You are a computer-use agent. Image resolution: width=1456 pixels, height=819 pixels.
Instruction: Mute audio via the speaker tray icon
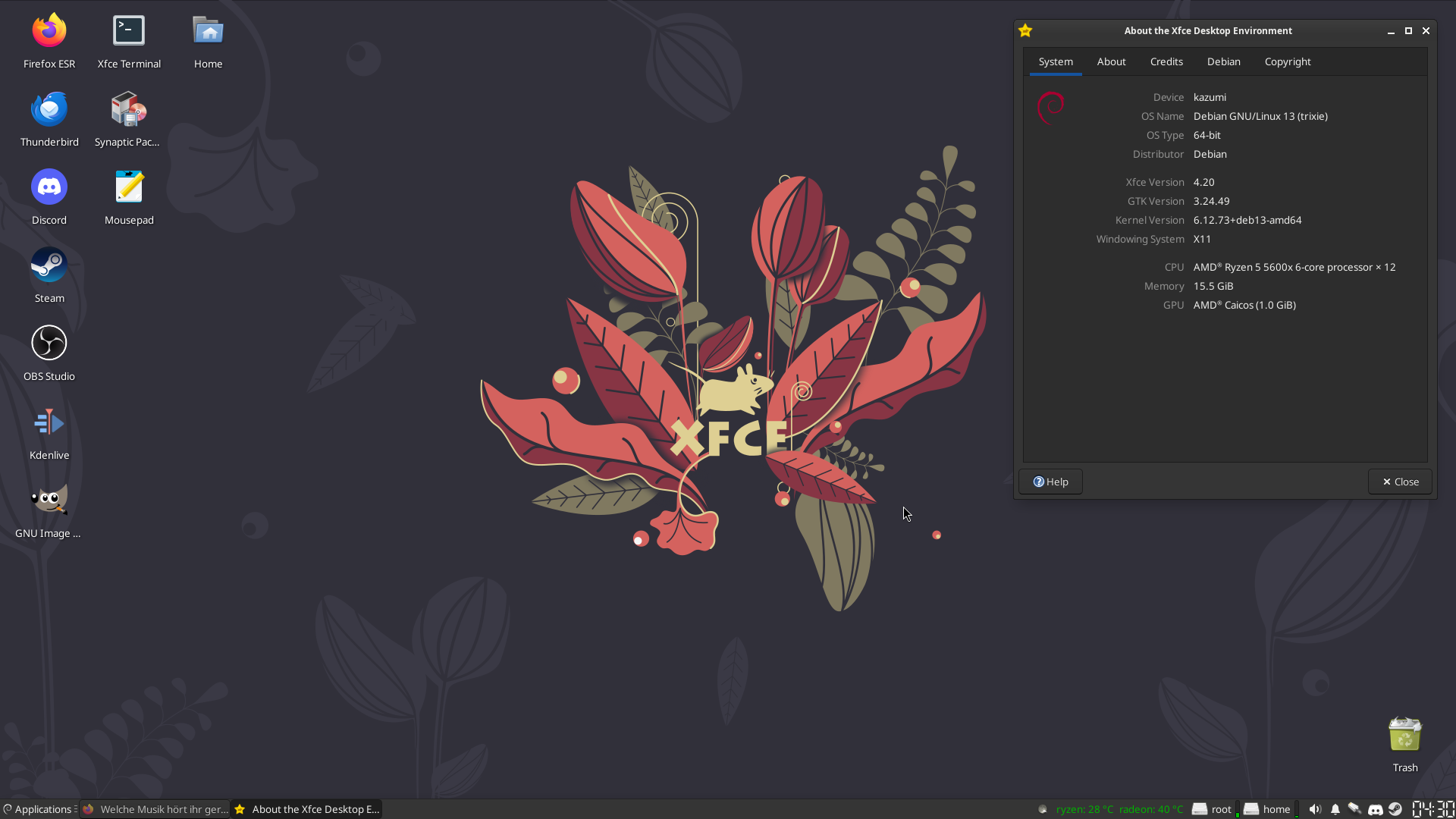pyautogui.click(x=1314, y=809)
